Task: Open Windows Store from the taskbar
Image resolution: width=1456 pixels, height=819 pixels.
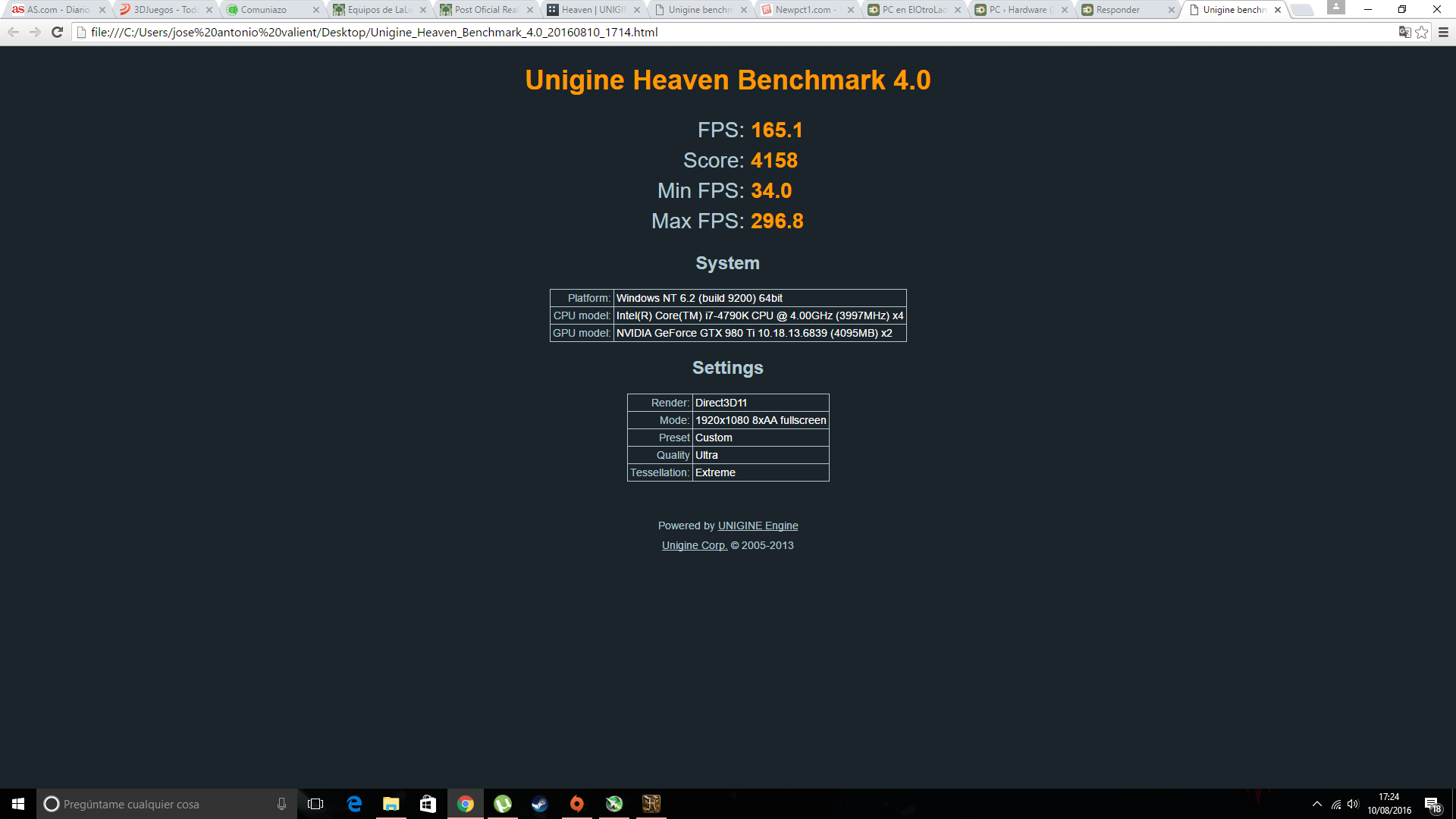Action: click(428, 804)
